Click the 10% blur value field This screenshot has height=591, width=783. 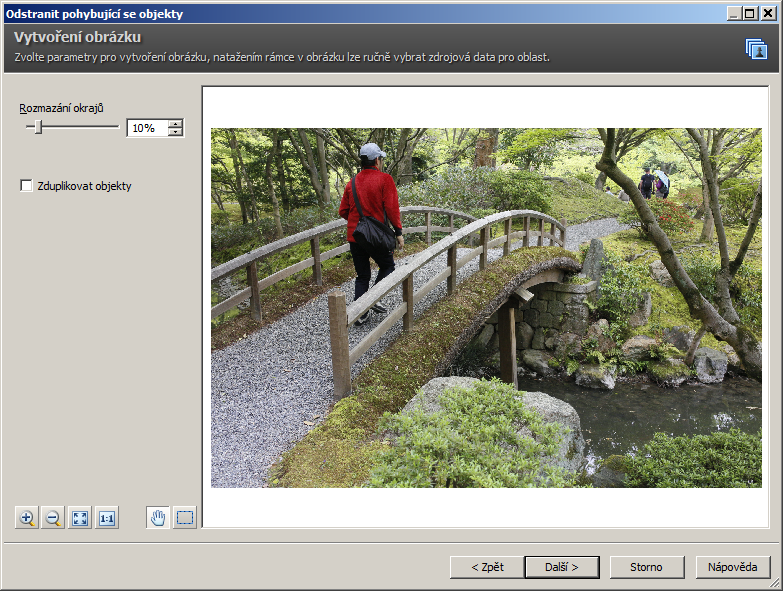tap(147, 128)
